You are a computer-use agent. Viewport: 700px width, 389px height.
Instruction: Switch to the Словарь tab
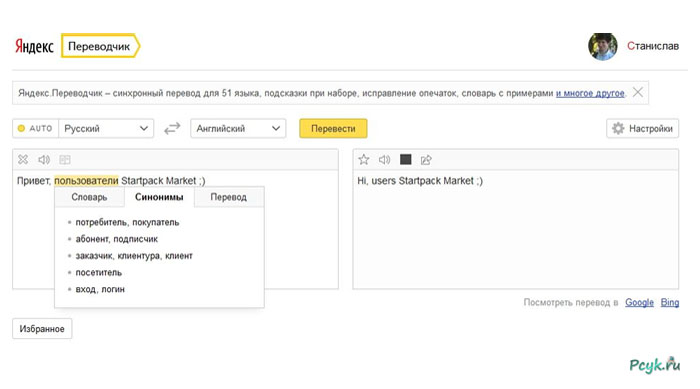89,197
